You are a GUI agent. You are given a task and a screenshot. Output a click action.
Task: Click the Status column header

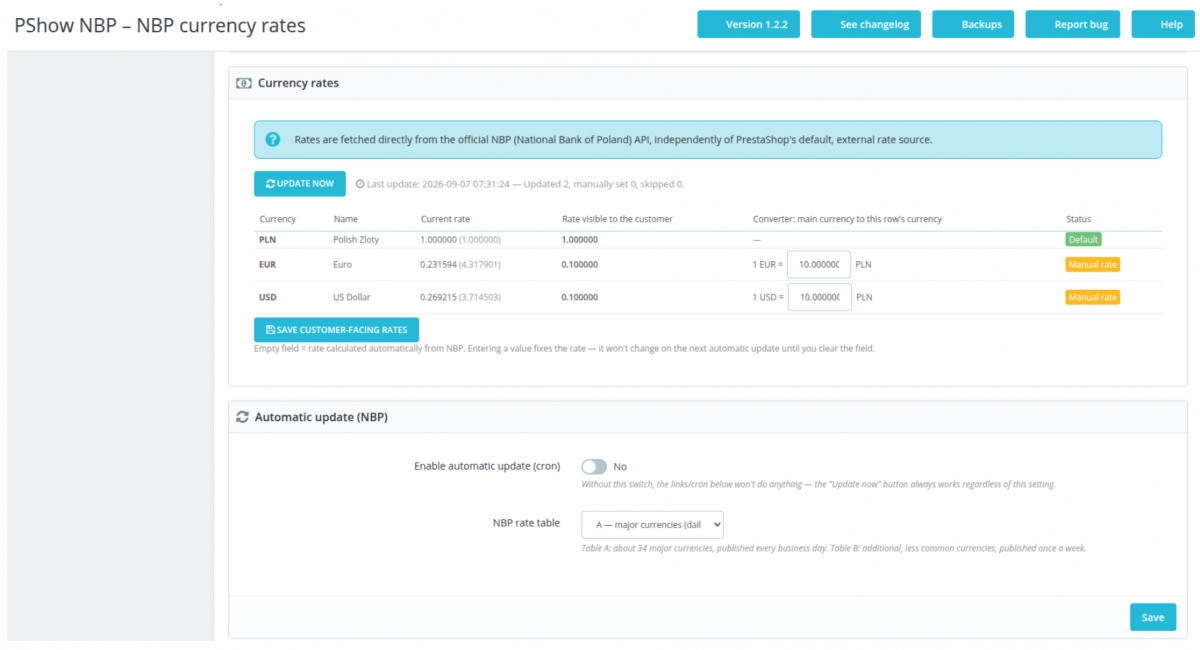click(x=1078, y=219)
